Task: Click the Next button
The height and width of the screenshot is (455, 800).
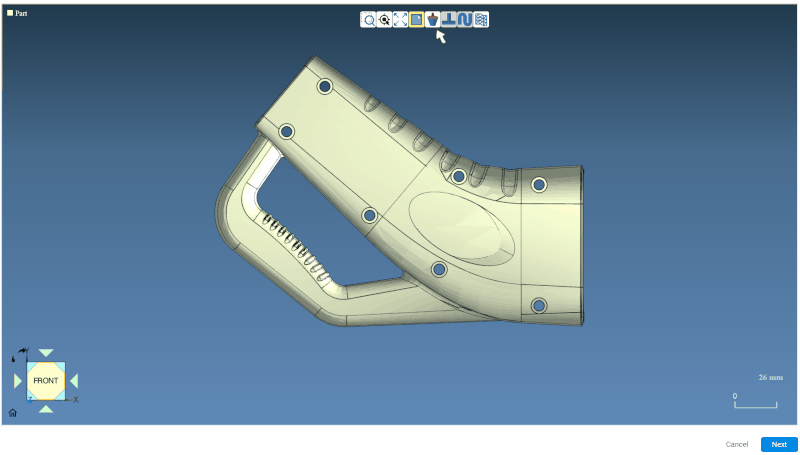Action: tap(779, 444)
